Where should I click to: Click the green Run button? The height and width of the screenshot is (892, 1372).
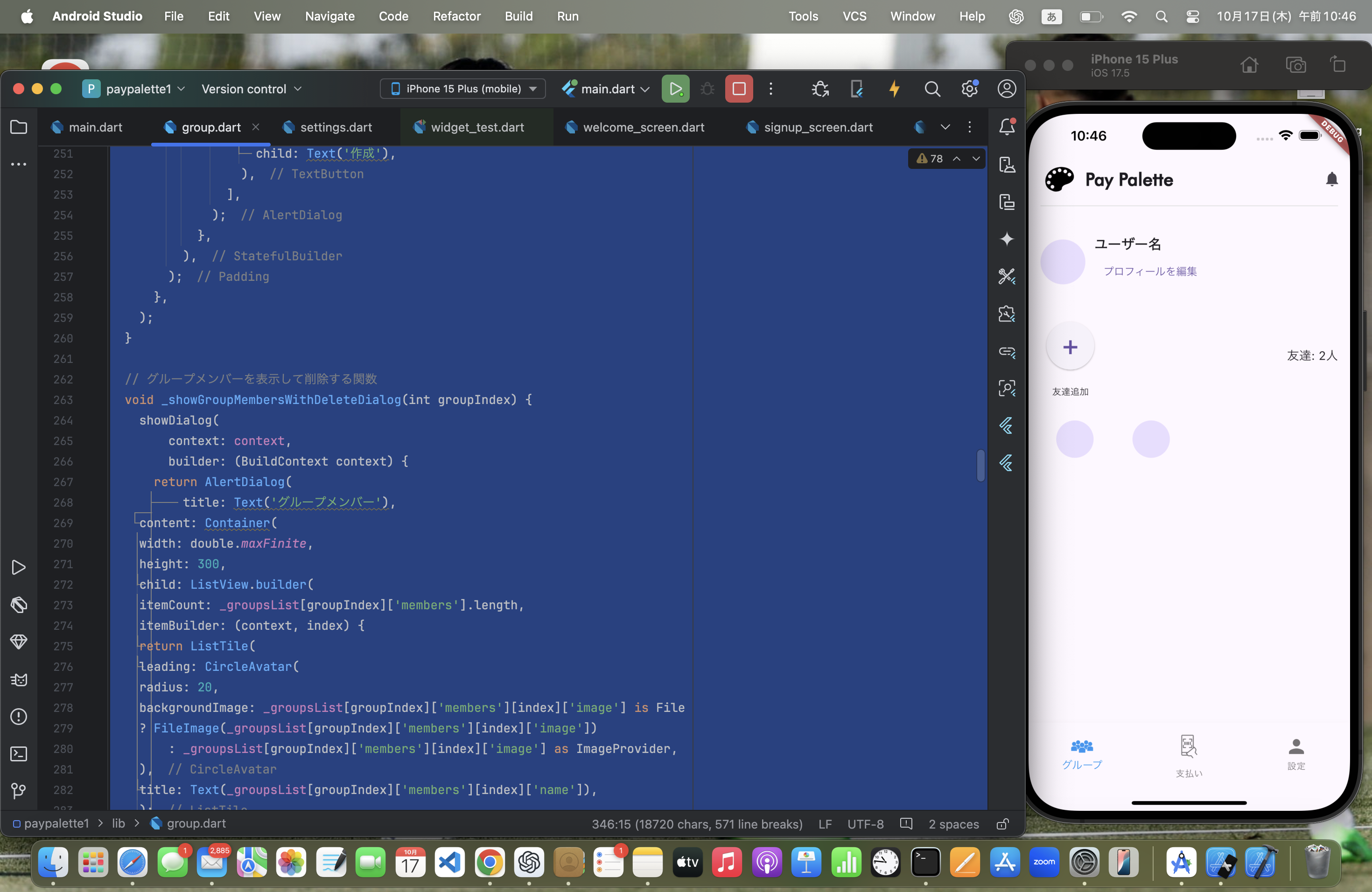point(675,89)
